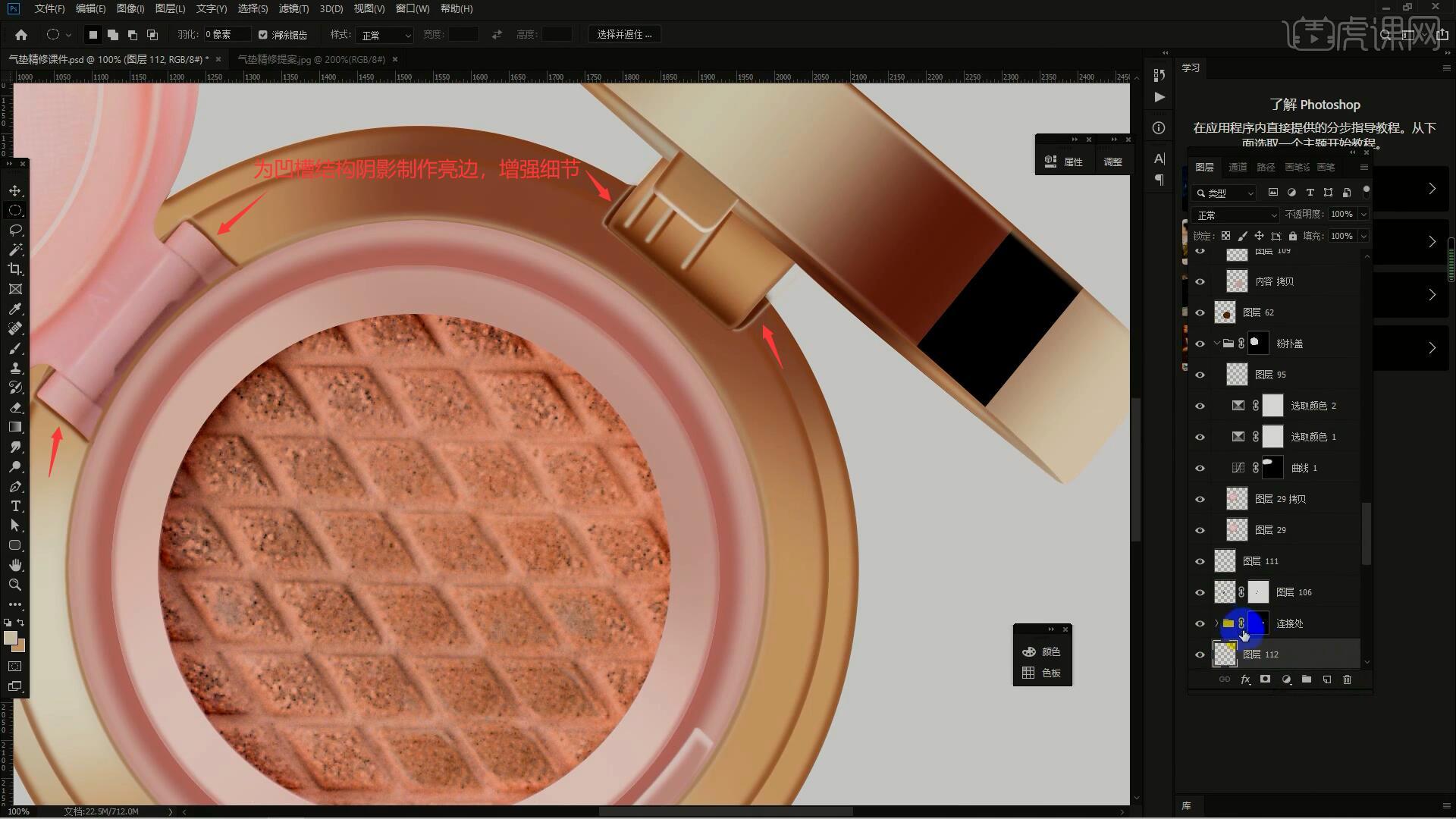Screen dimensions: 1456x819
Task: Create a new group folder icon
Action: [x=1306, y=679]
